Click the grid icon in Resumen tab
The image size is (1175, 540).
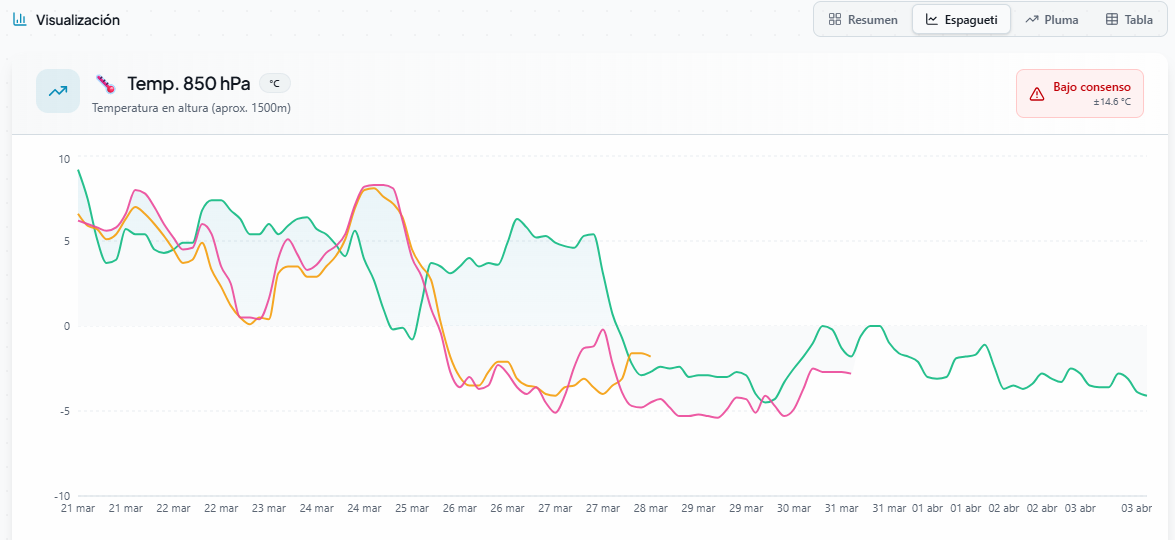pyautogui.click(x=835, y=20)
